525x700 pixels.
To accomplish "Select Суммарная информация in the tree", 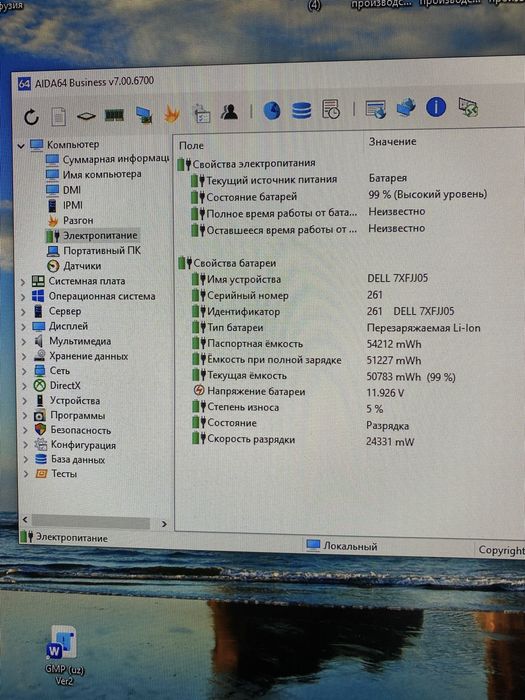I will [107, 159].
